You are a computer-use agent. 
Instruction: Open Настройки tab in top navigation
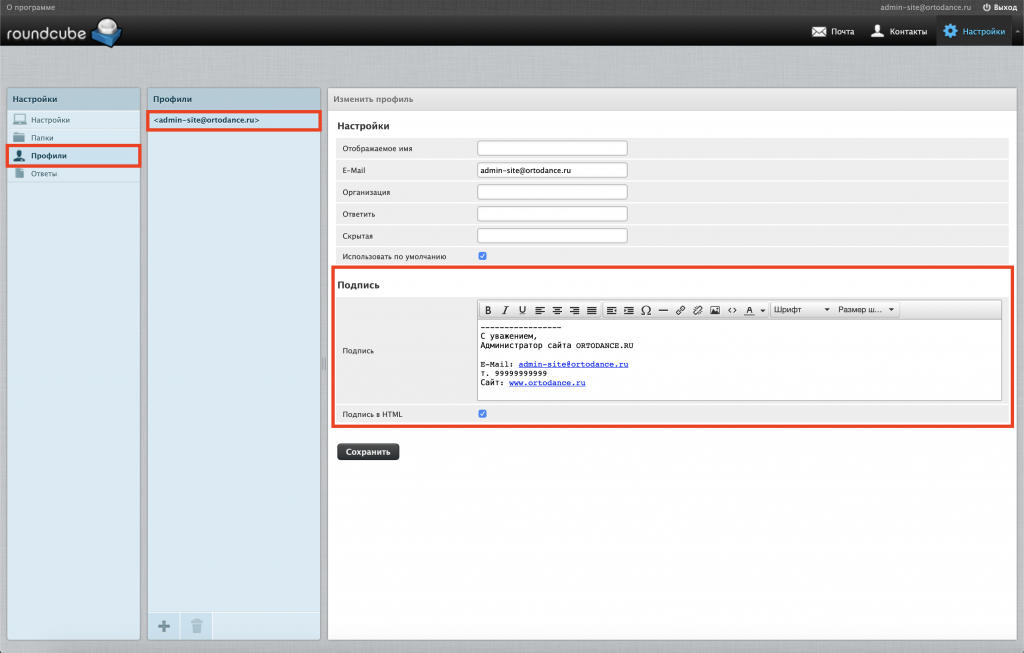(974, 31)
